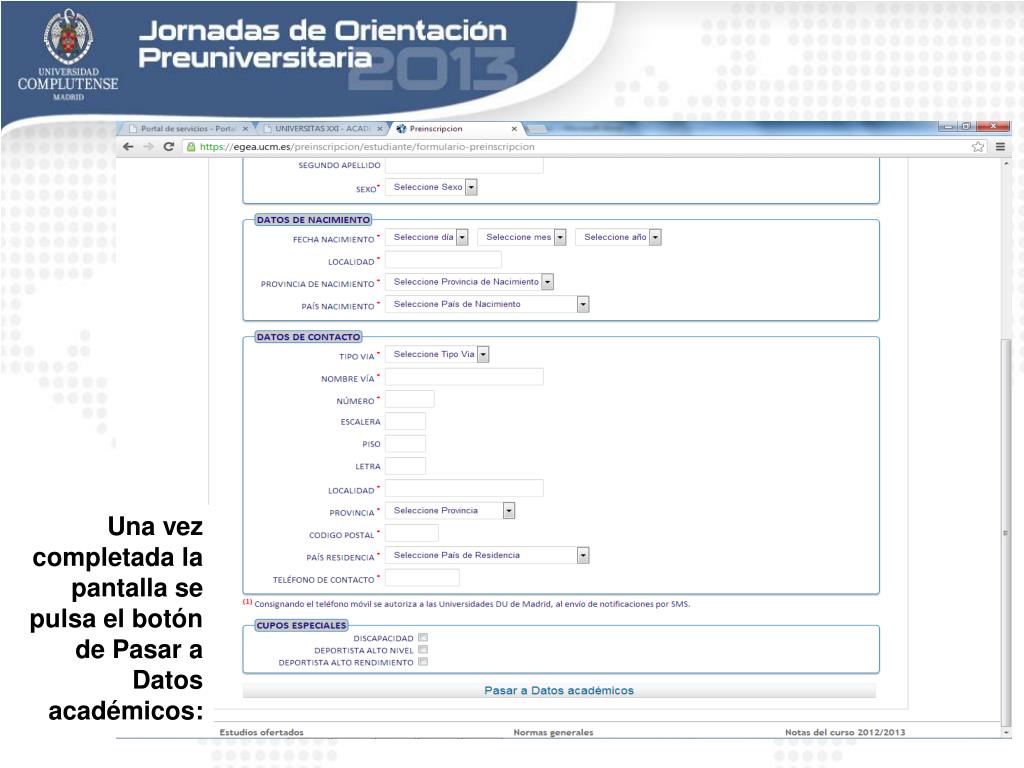Click the Nombre Vía input field

coord(464,377)
